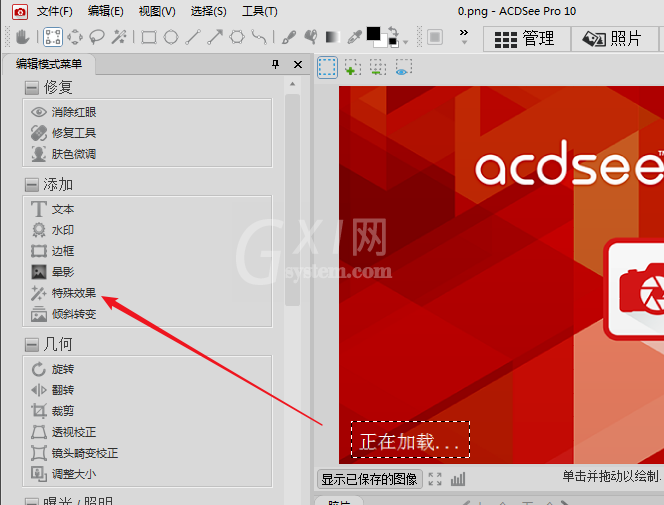The width and height of the screenshot is (664, 505).
Task: Open the 工具(T) menu
Action: (260, 11)
